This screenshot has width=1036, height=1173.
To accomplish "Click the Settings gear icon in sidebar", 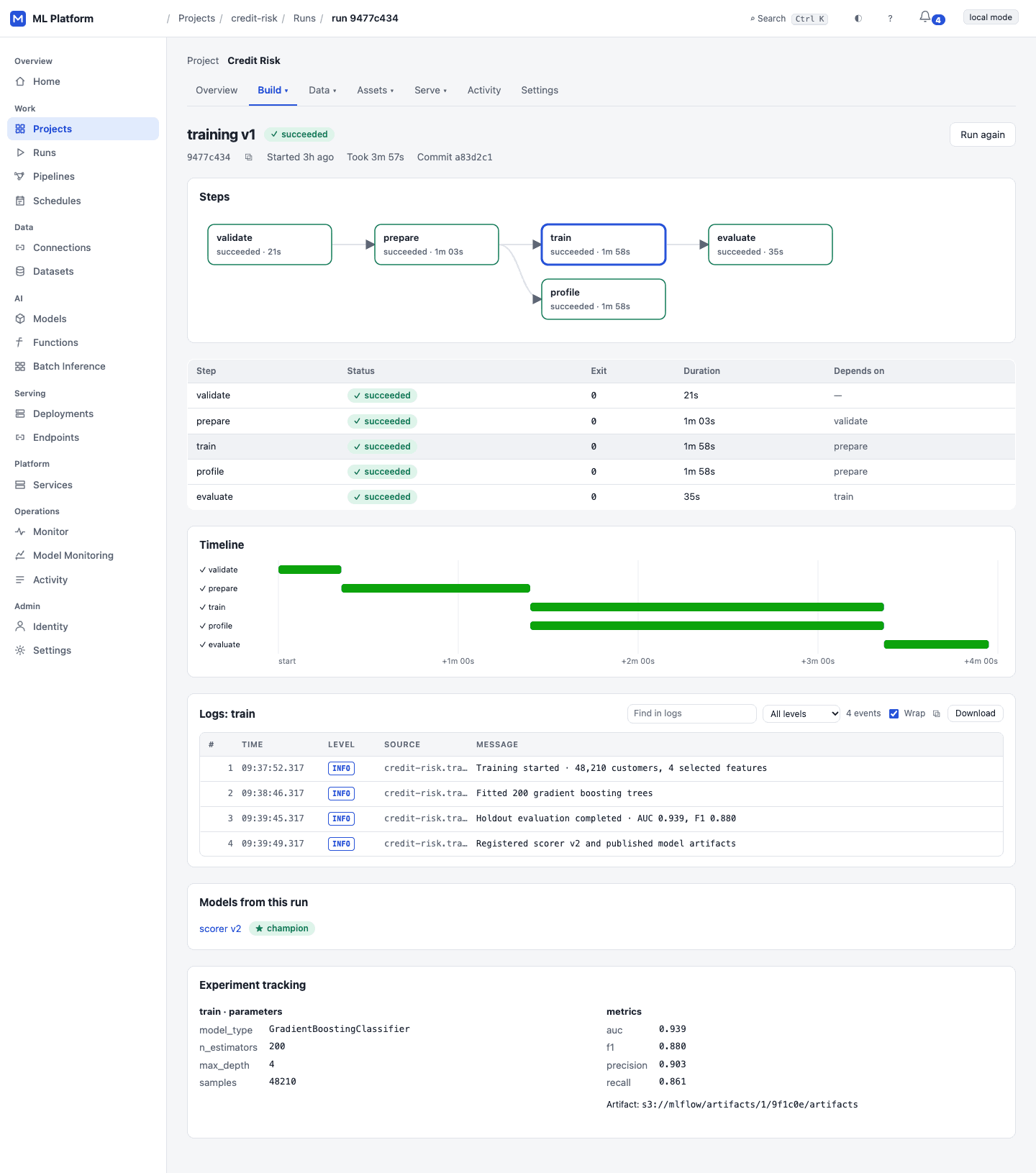I will pos(20,650).
